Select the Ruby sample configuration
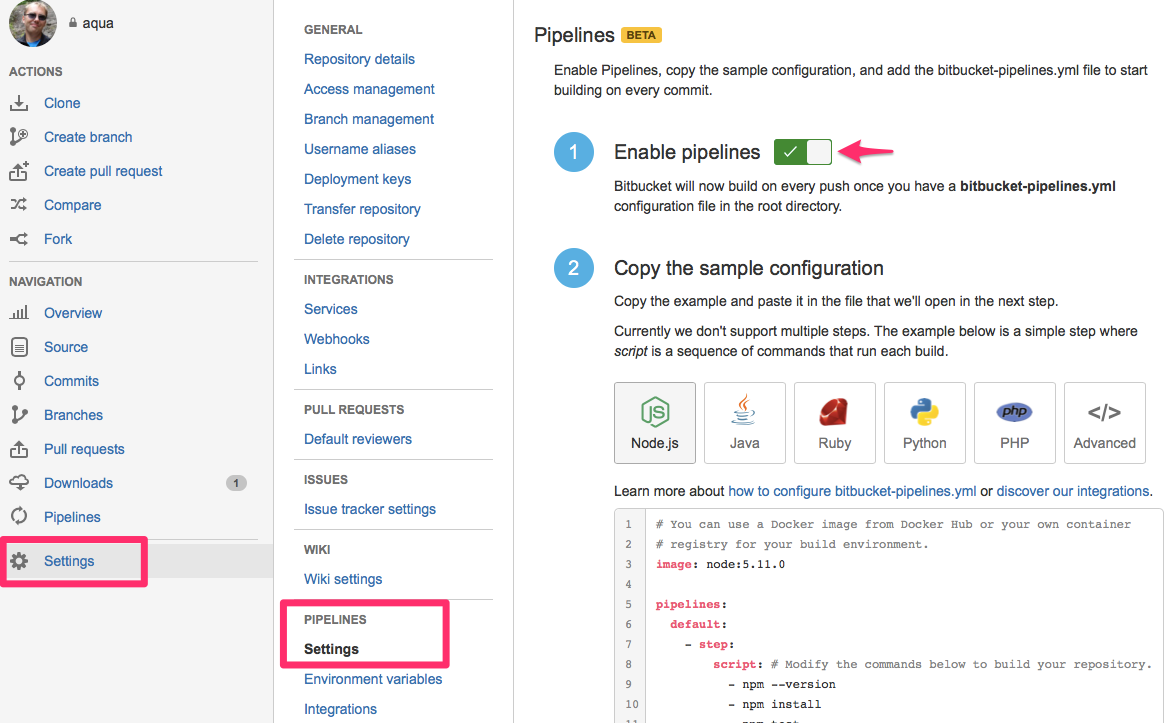 click(x=834, y=423)
